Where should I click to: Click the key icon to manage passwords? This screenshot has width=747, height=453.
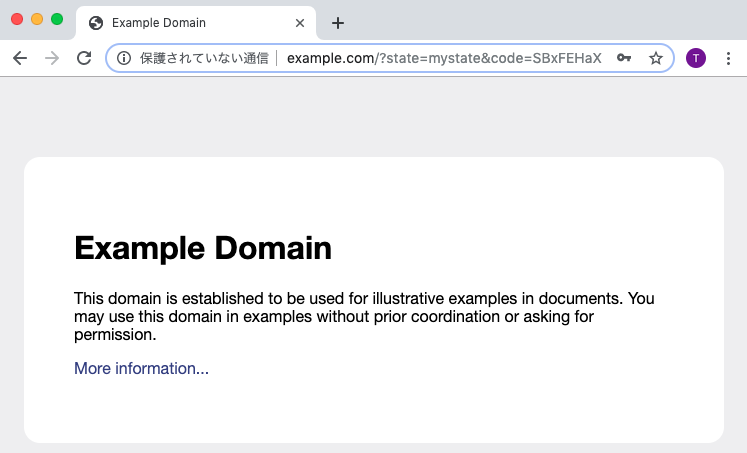point(624,58)
